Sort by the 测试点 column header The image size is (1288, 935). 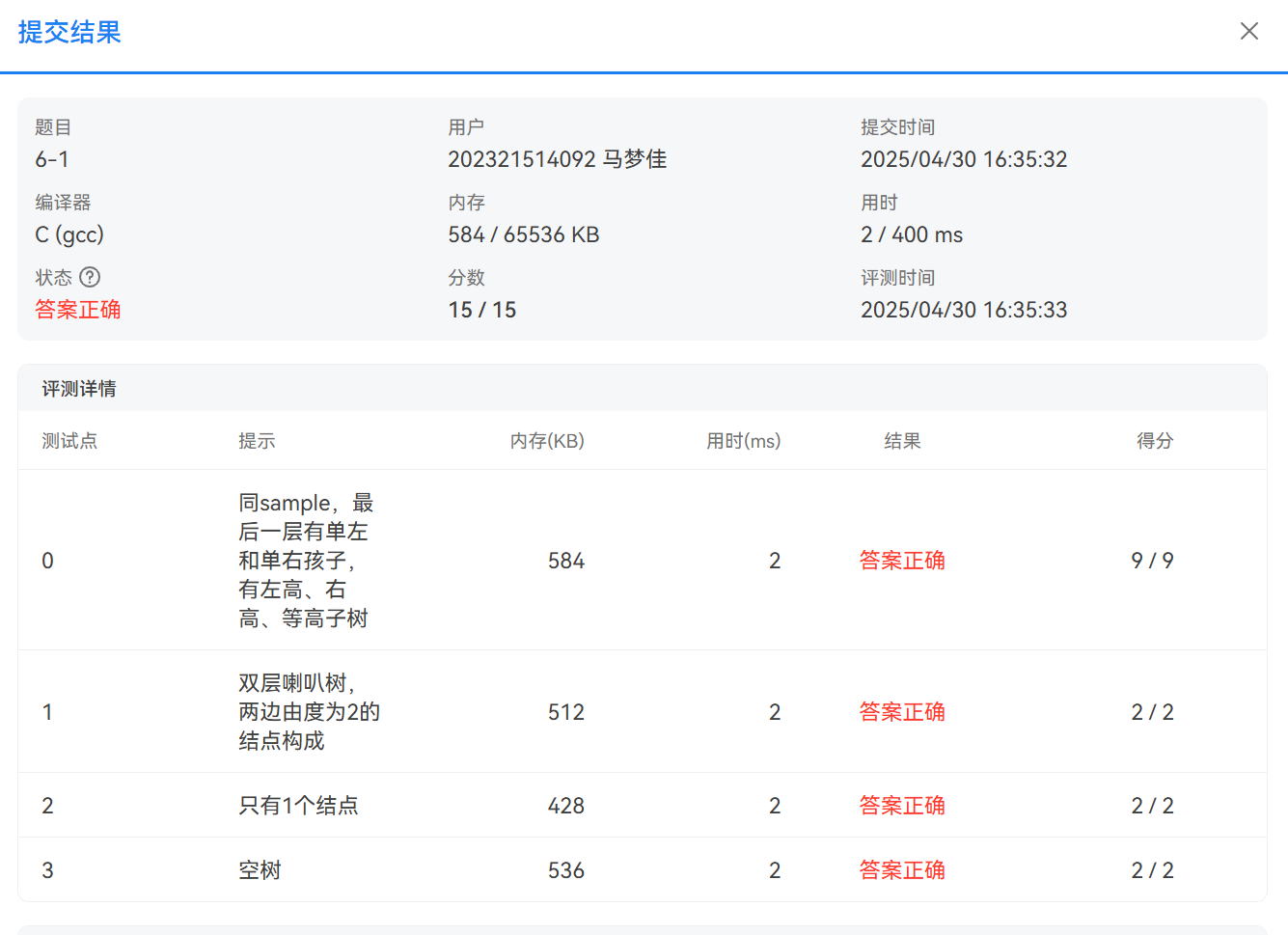pos(69,441)
